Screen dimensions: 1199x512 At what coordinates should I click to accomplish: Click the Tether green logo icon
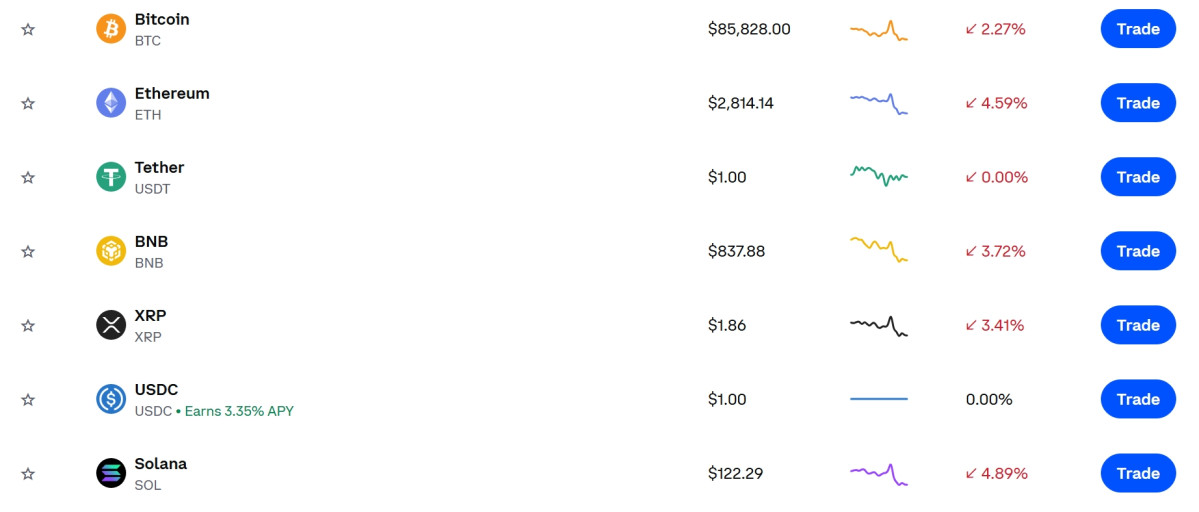pos(111,177)
